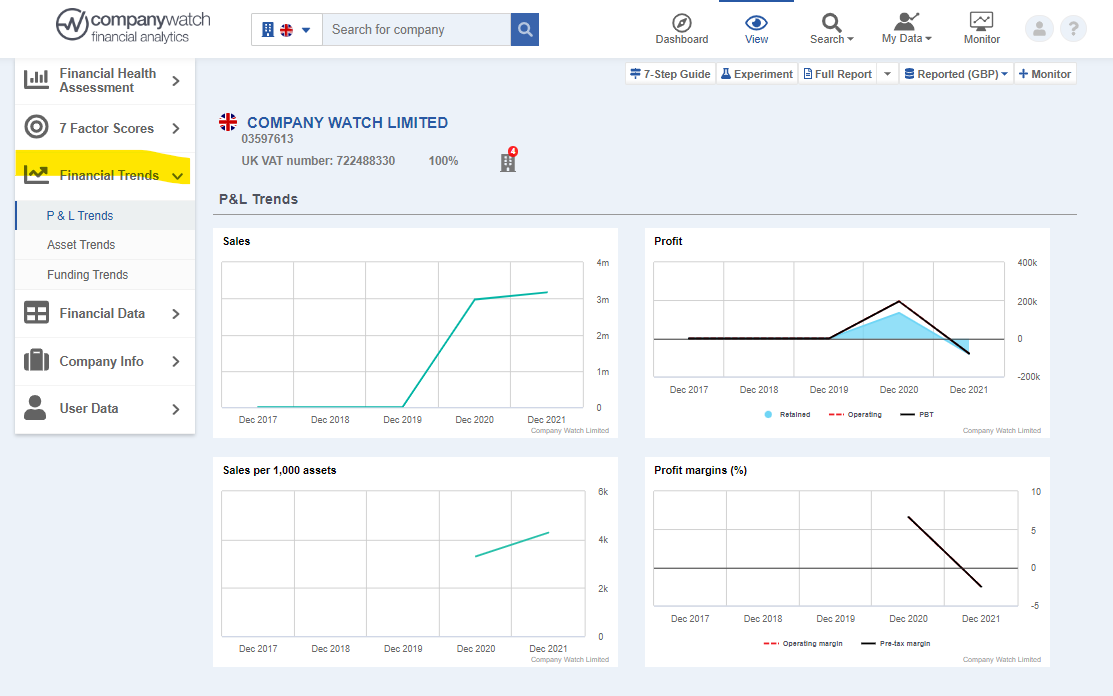Expand the Company Info section
This screenshot has height=696, width=1113.
[x=105, y=362]
